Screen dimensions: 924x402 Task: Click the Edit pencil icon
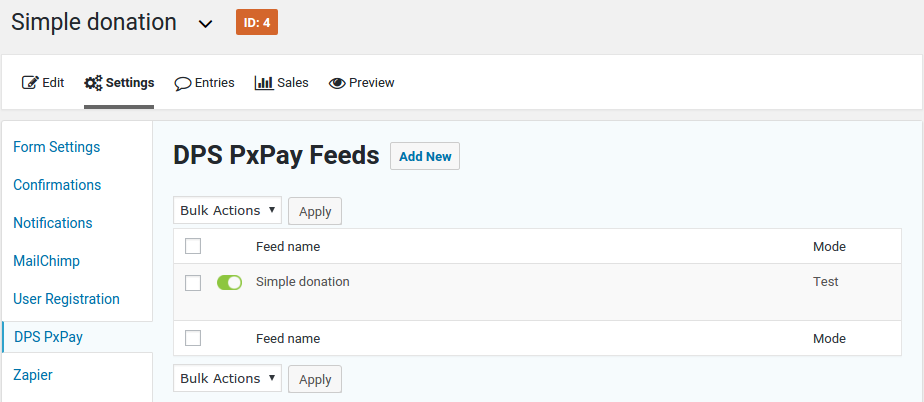click(x=30, y=83)
